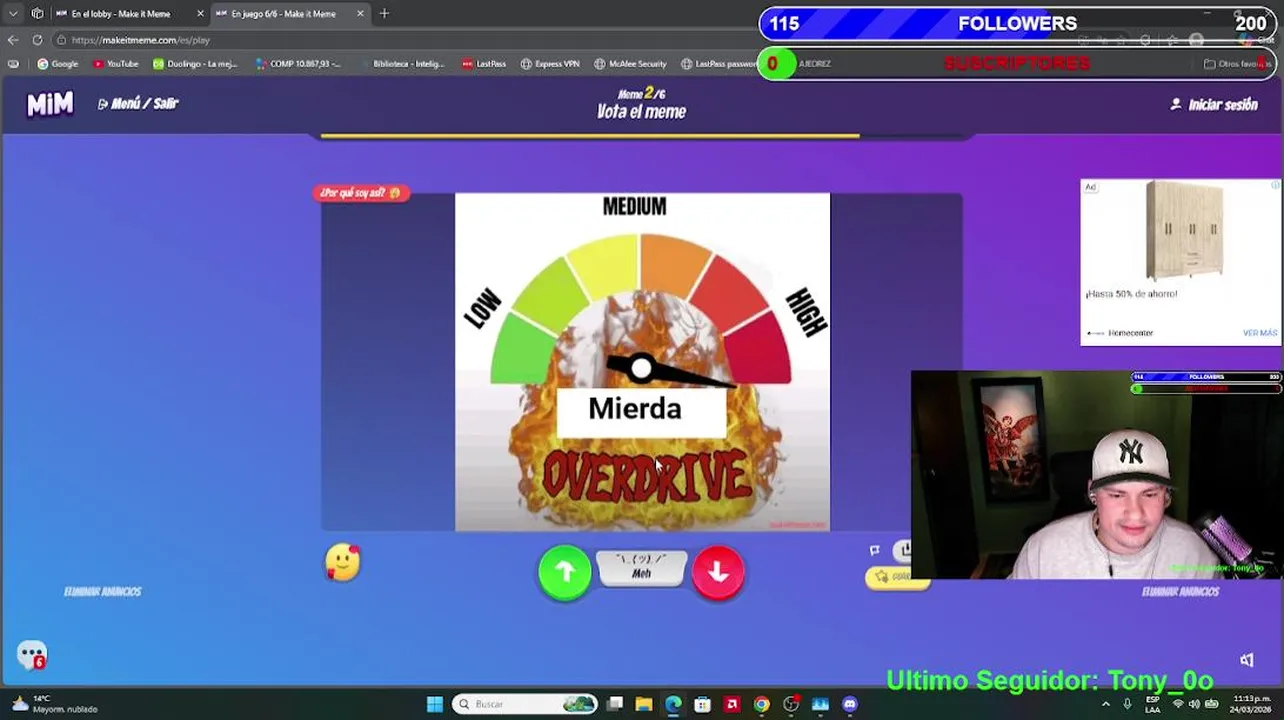Click the taskbar Buscar search box
1284x720 pixels.
[525, 704]
